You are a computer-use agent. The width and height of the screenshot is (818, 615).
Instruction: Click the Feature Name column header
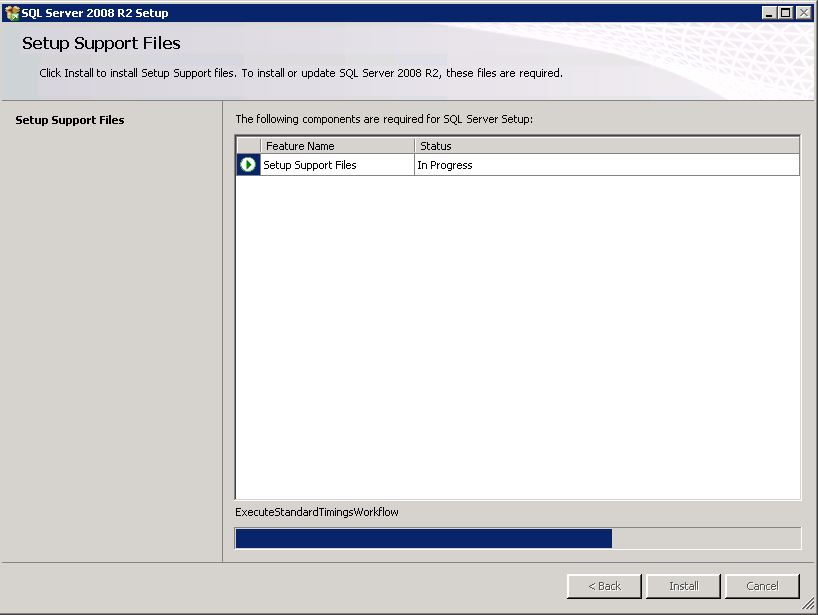(337, 146)
